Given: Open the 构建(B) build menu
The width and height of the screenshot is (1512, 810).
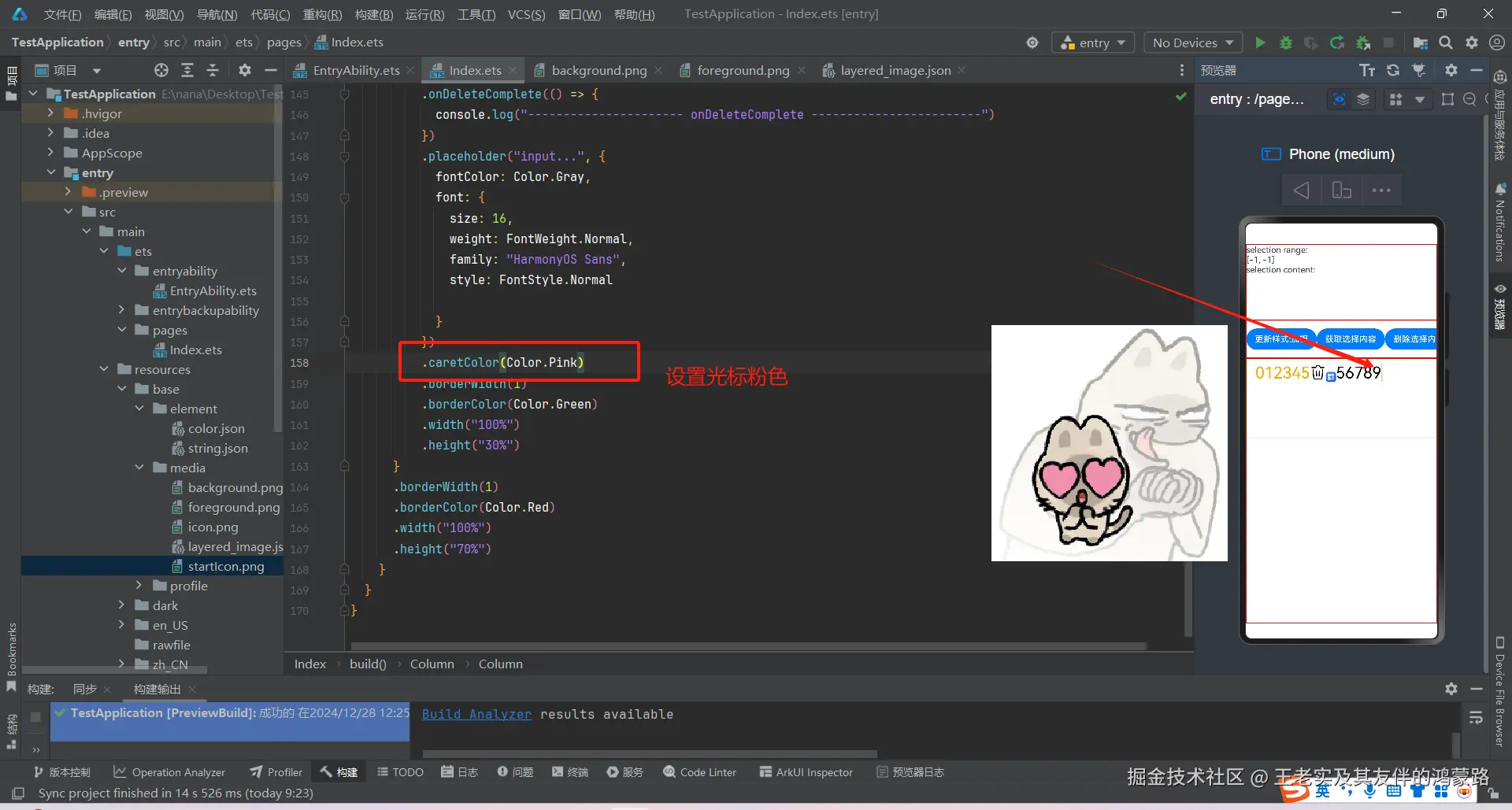Looking at the screenshot, I should coord(373,14).
